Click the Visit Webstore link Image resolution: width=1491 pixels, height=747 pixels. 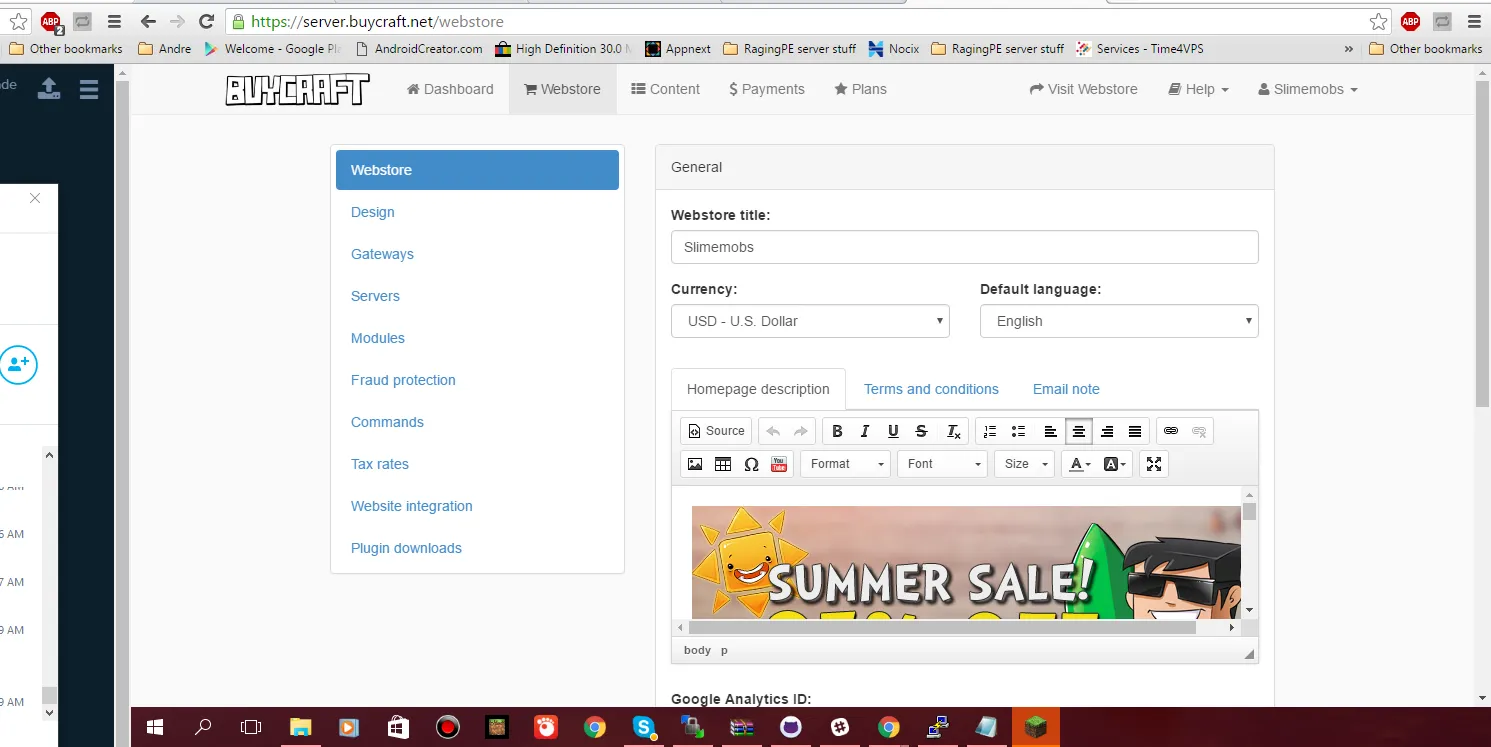point(1083,89)
